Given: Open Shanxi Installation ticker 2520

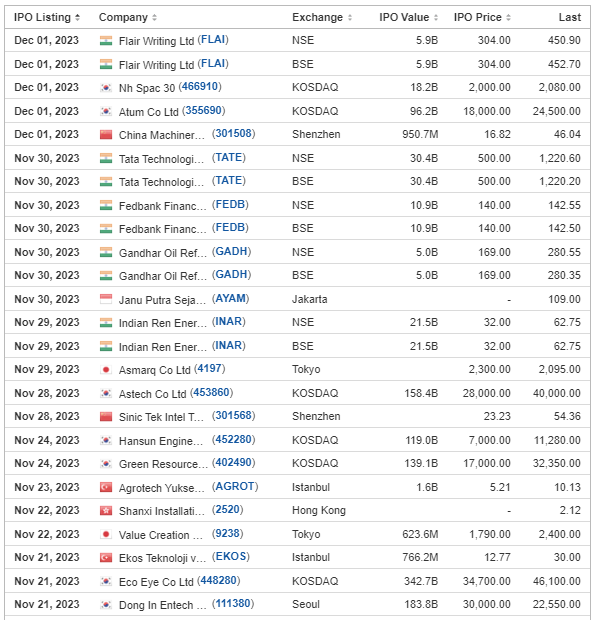Looking at the screenshot, I should click(227, 510).
